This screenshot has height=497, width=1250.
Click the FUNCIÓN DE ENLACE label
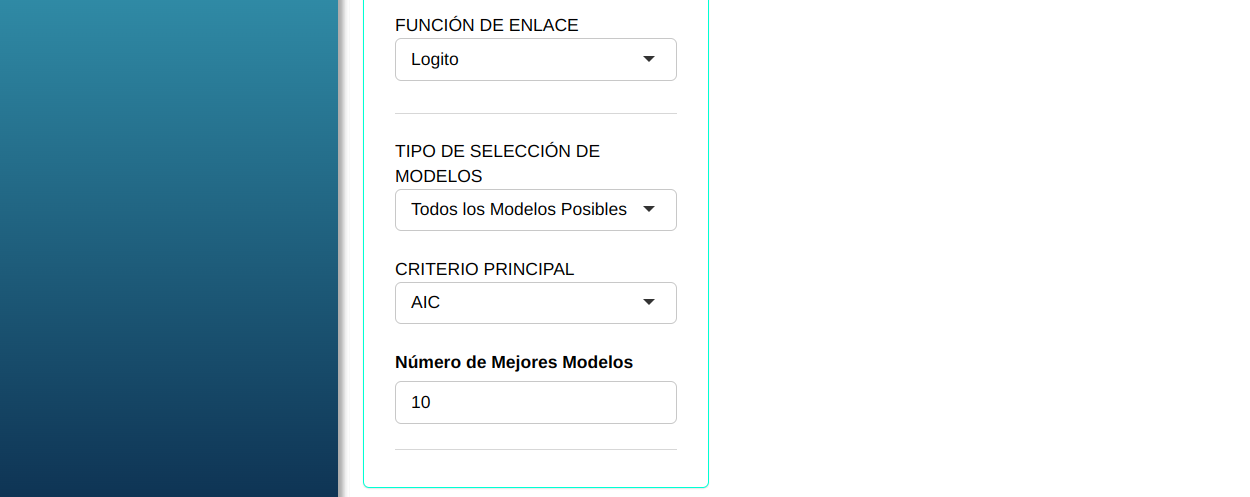[x=487, y=25]
